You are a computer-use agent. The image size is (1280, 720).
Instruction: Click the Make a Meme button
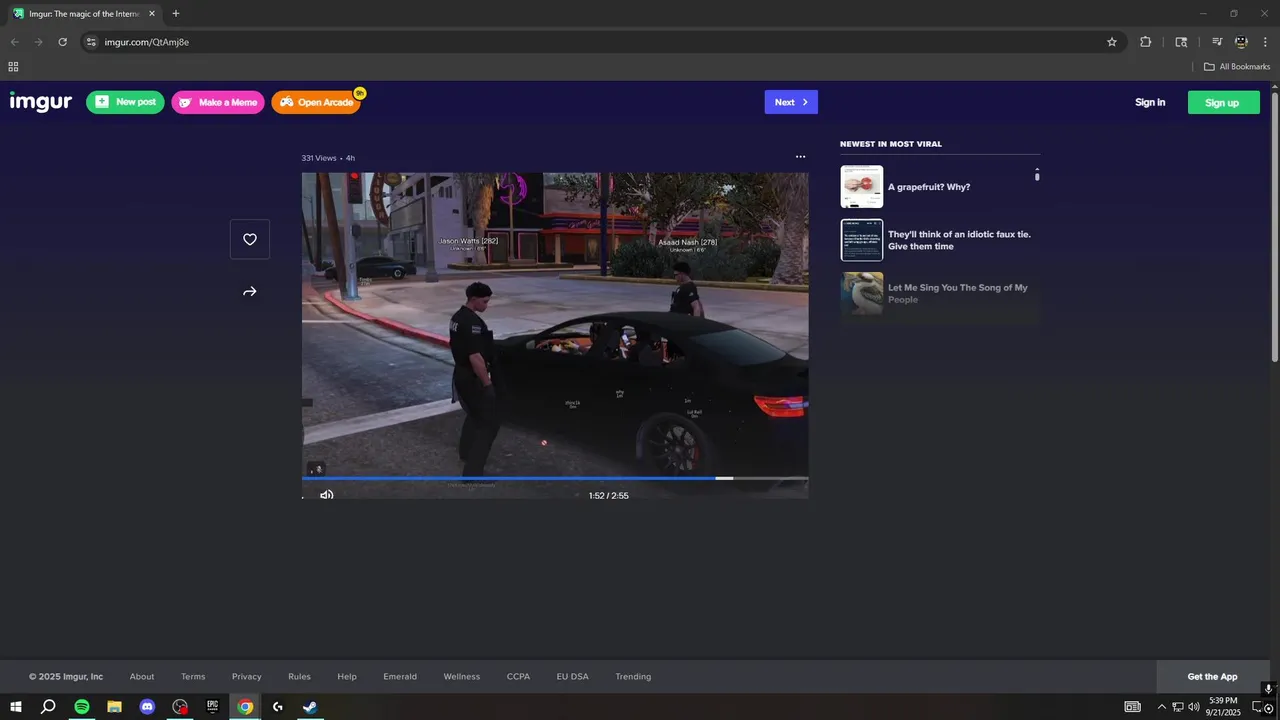tap(218, 102)
